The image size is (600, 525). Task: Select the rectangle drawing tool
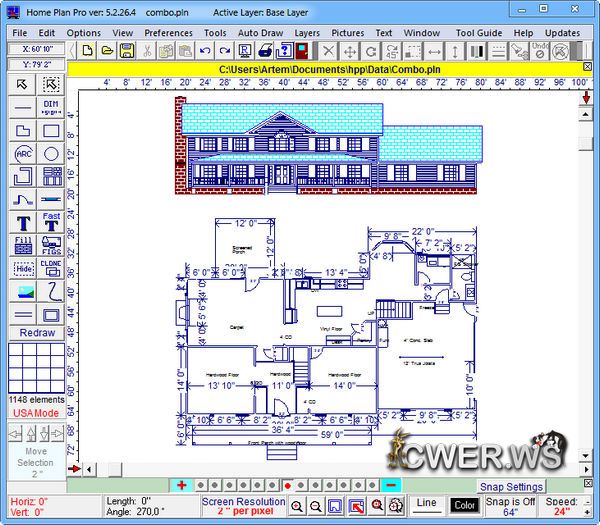[51, 130]
